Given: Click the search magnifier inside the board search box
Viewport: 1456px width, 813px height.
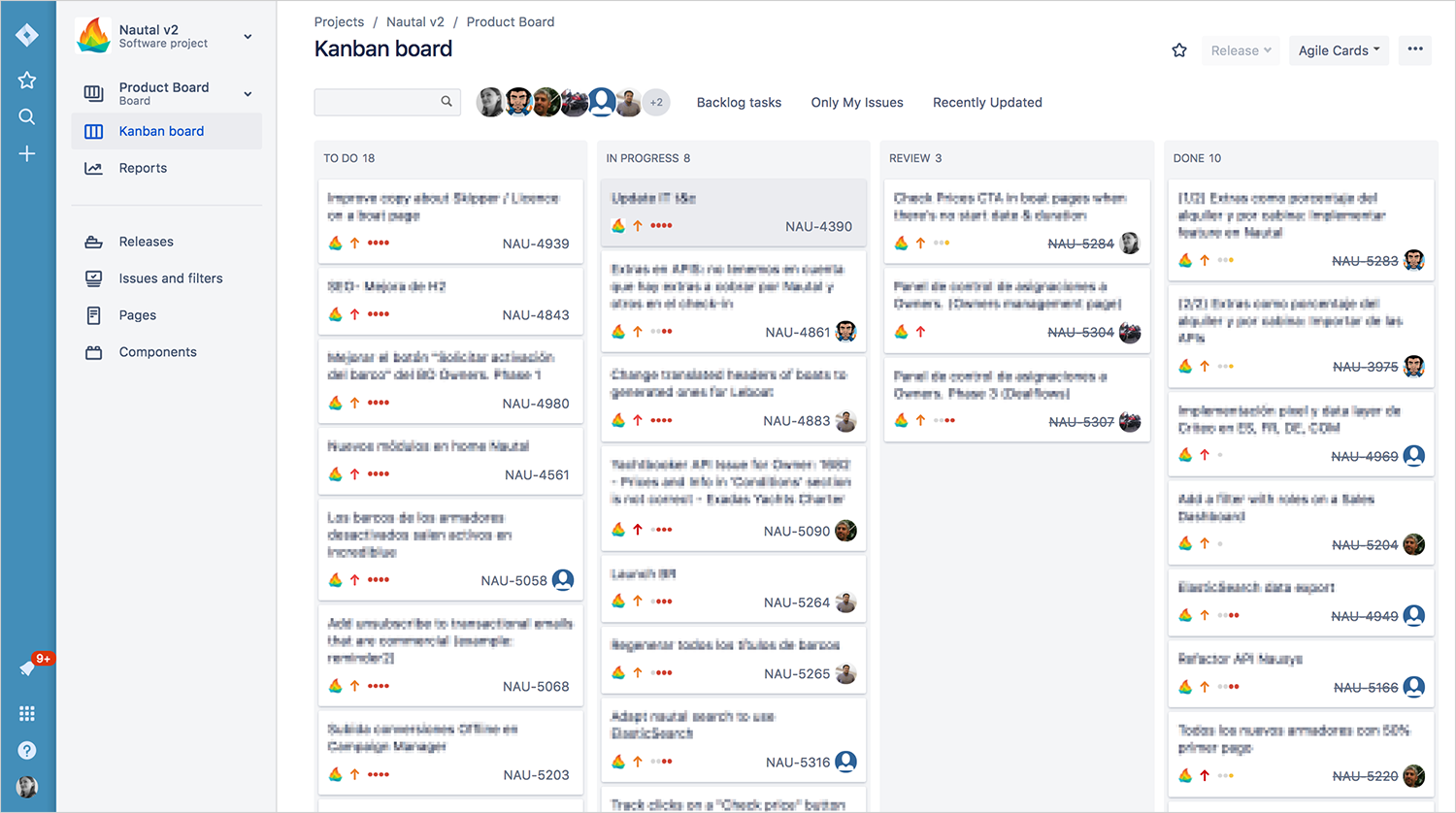Looking at the screenshot, I should (x=447, y=101).
